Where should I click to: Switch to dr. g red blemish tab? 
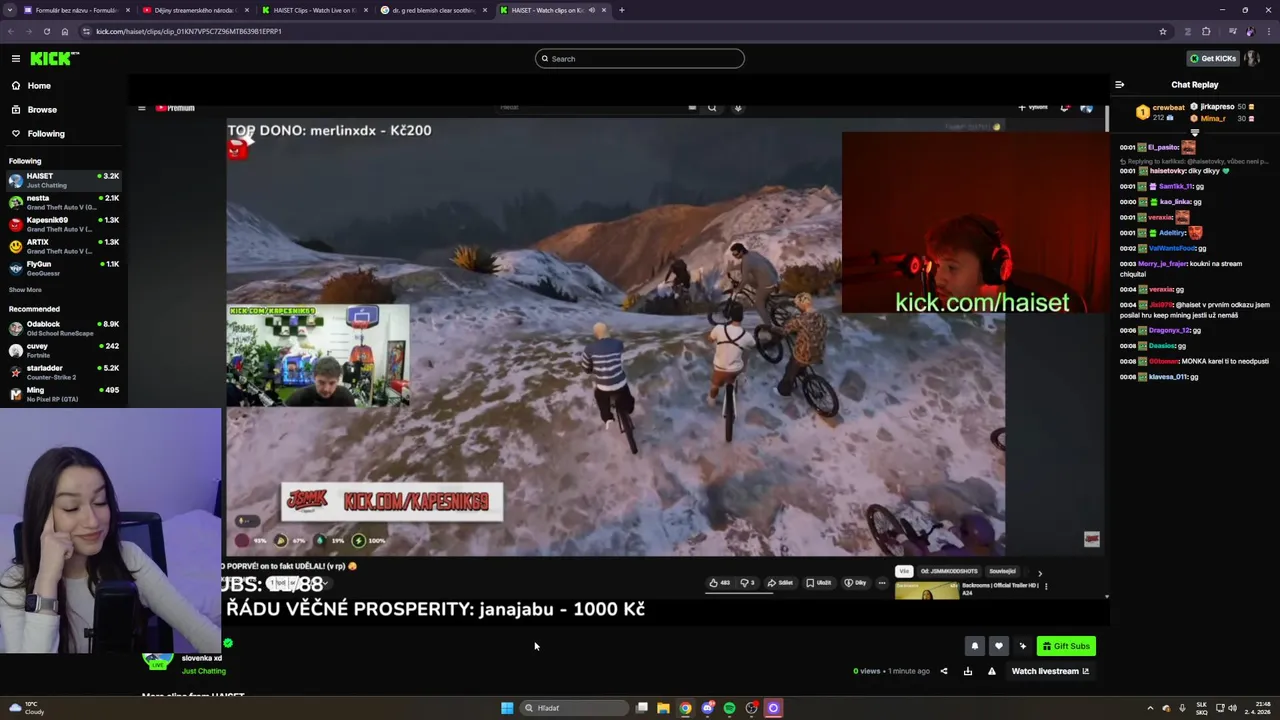coord(432,10)
